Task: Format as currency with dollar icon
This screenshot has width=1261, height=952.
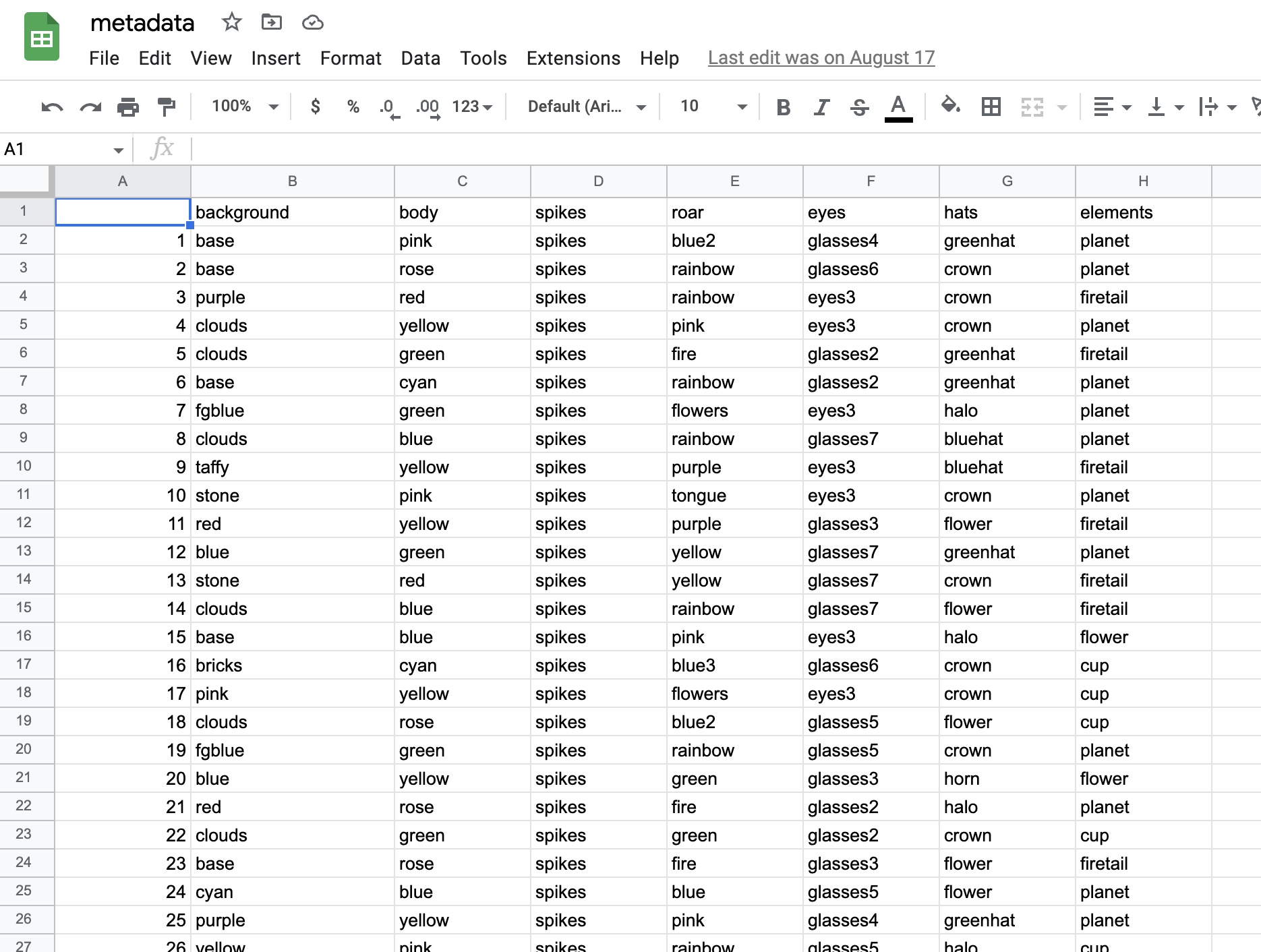Action: pyautogui.click(x=315, y=107)
